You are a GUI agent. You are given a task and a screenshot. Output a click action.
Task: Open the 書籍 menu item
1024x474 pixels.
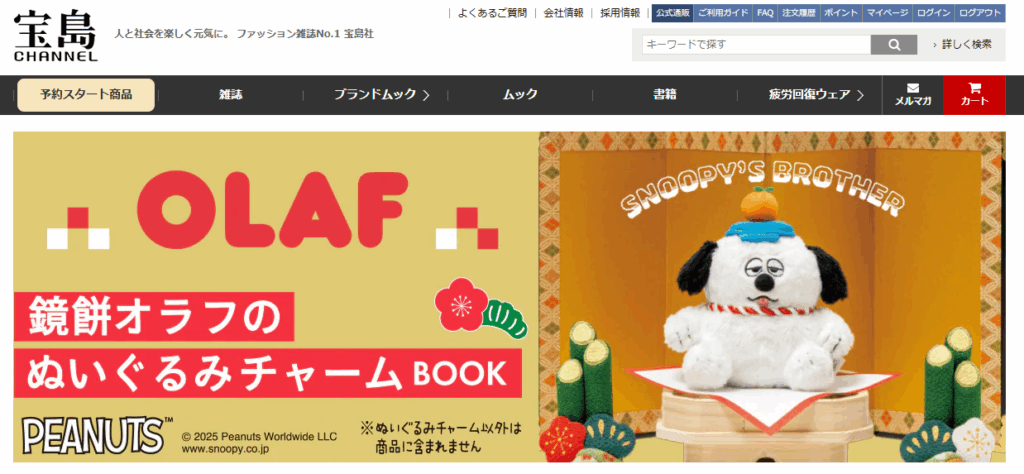point(665,95)
